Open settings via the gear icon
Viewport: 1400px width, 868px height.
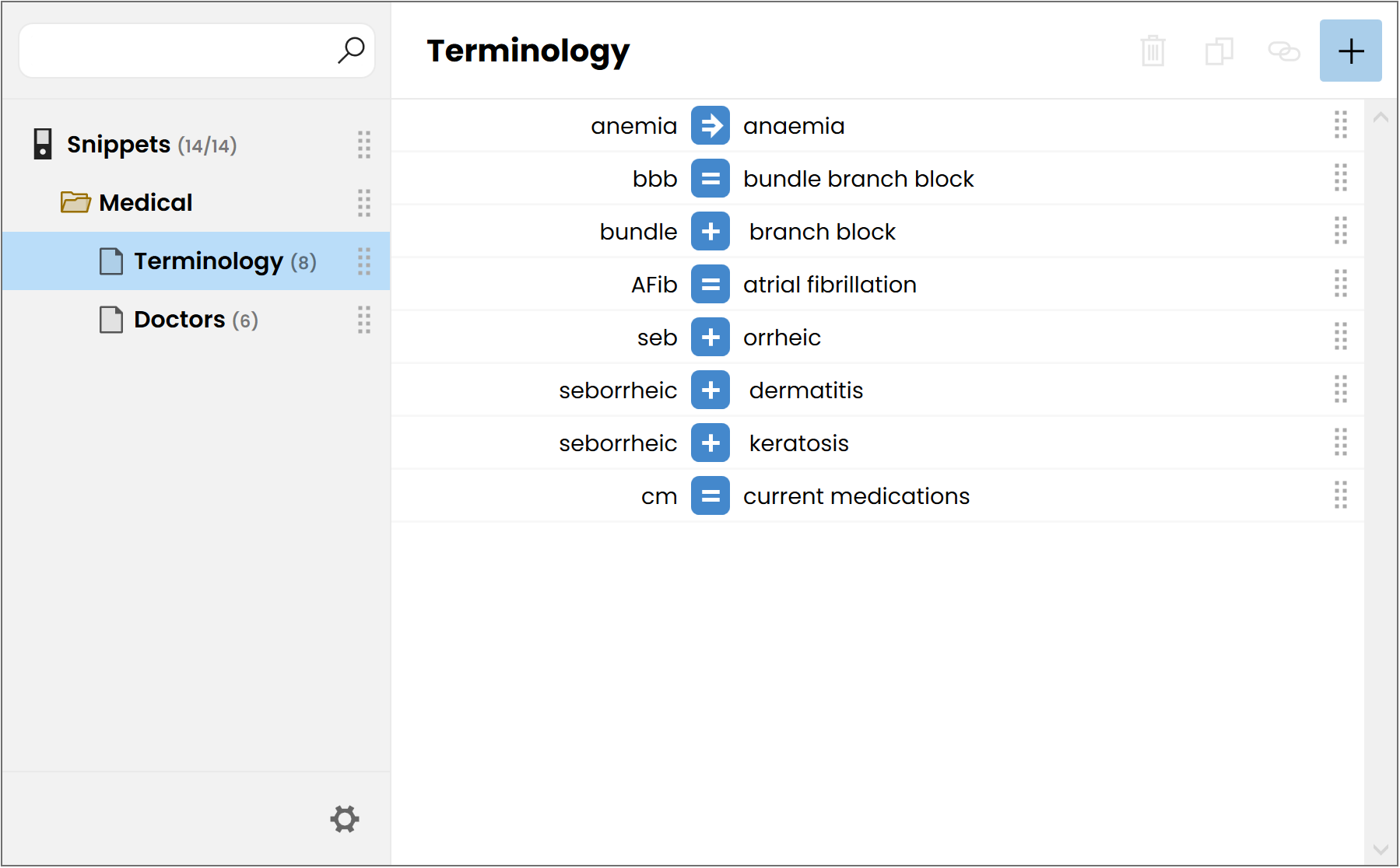[345, 819]
